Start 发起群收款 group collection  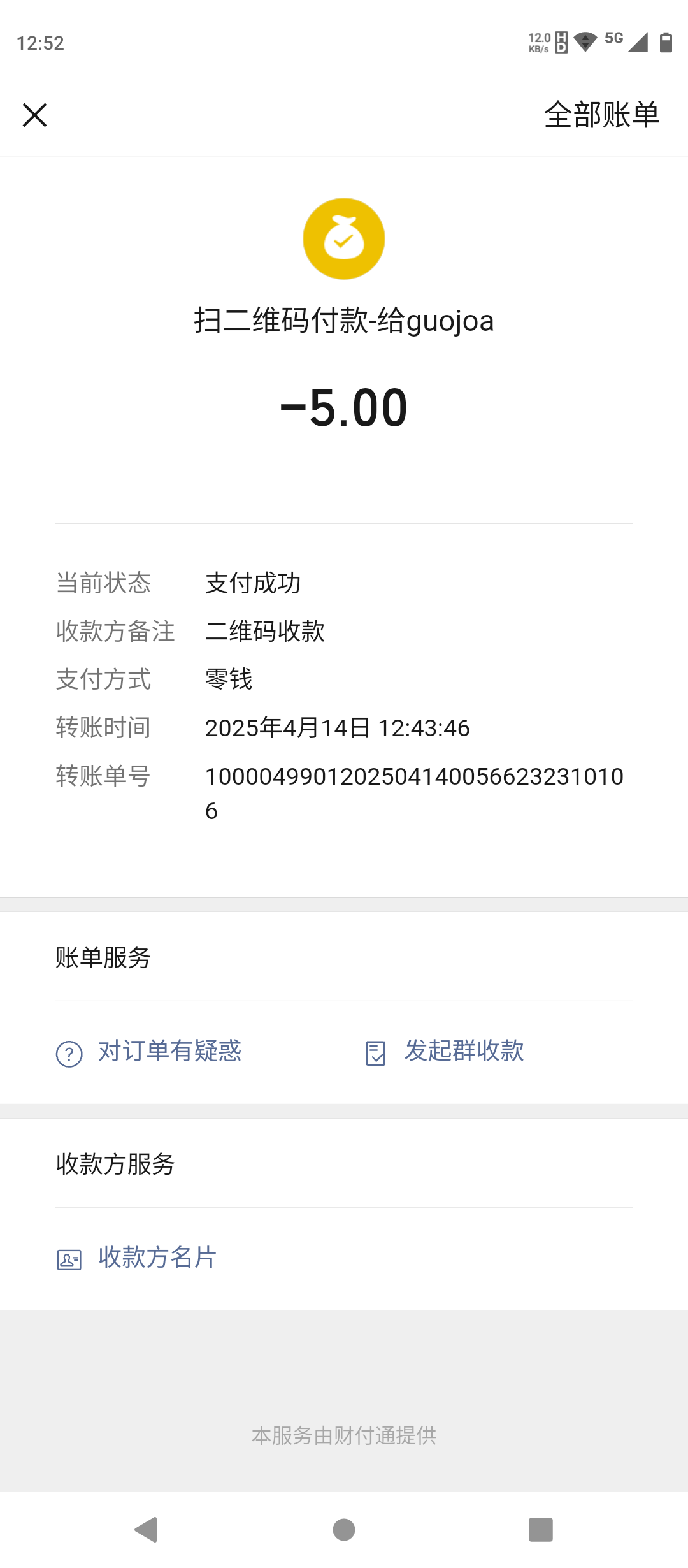pyautogui.click(x=464, y=1050)
